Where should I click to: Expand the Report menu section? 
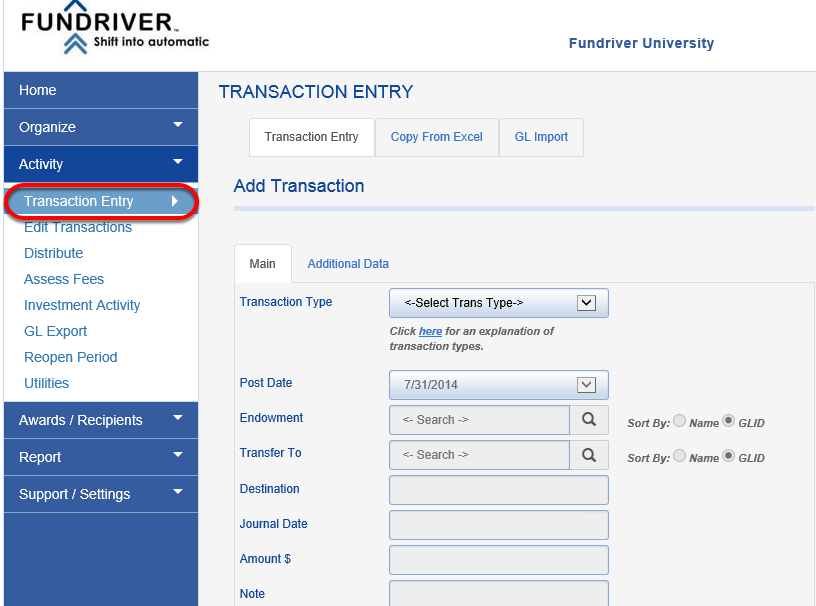pyautogui.click(x=101, y=457)
